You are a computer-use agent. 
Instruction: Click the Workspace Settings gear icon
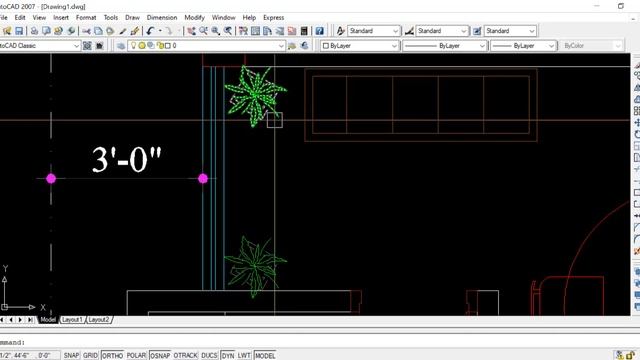(87, 46)
